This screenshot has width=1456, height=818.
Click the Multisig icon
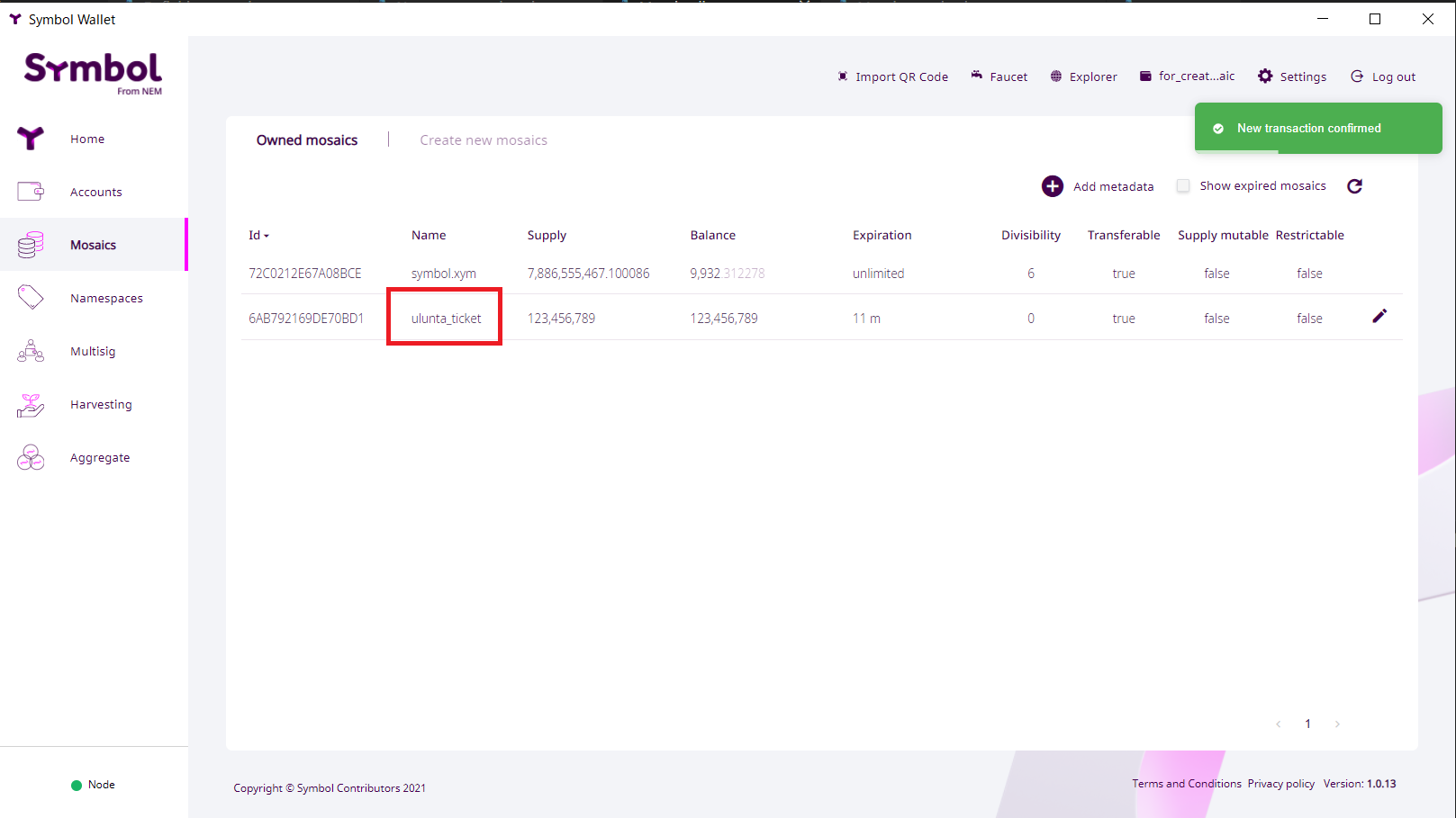31,351
